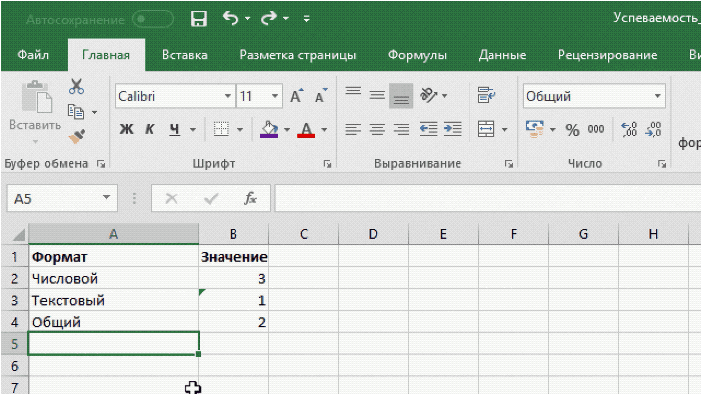Click the Orientation text rotation icon

[429, 95]
